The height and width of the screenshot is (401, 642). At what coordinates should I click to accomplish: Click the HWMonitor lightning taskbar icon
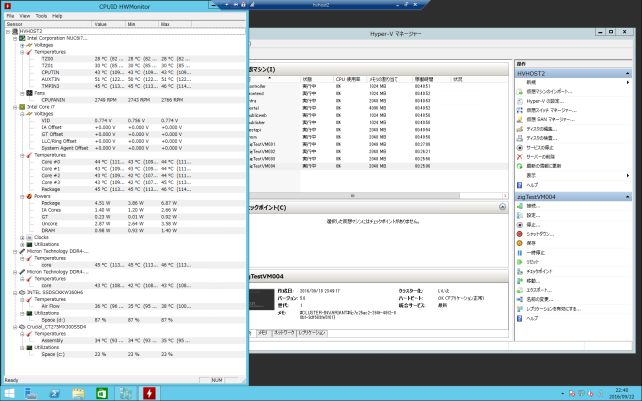(149, 391)
